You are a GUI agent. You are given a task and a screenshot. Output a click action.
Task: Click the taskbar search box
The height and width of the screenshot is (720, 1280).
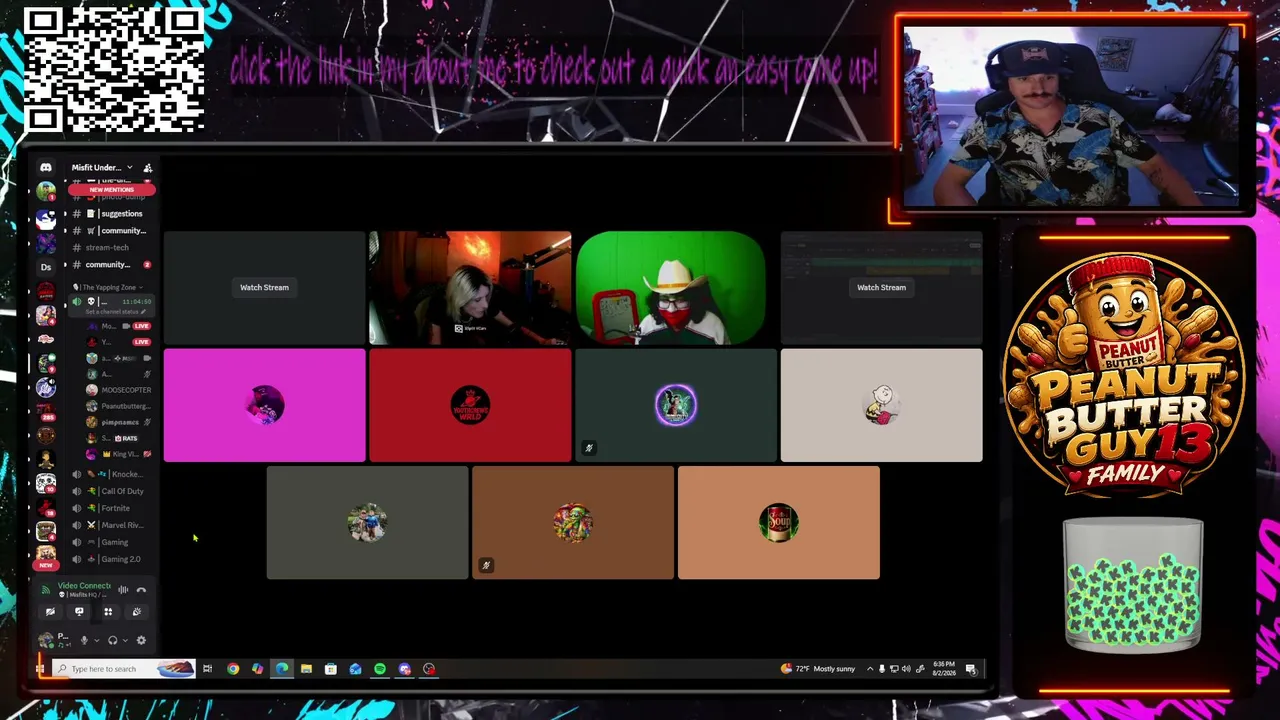tap(123, 669)
